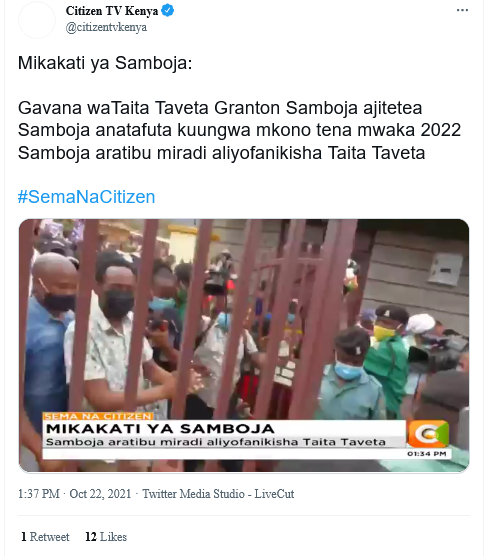Click the tweet text about Gavana Granton Samboja
488x556 pixels.
(220, 108)
